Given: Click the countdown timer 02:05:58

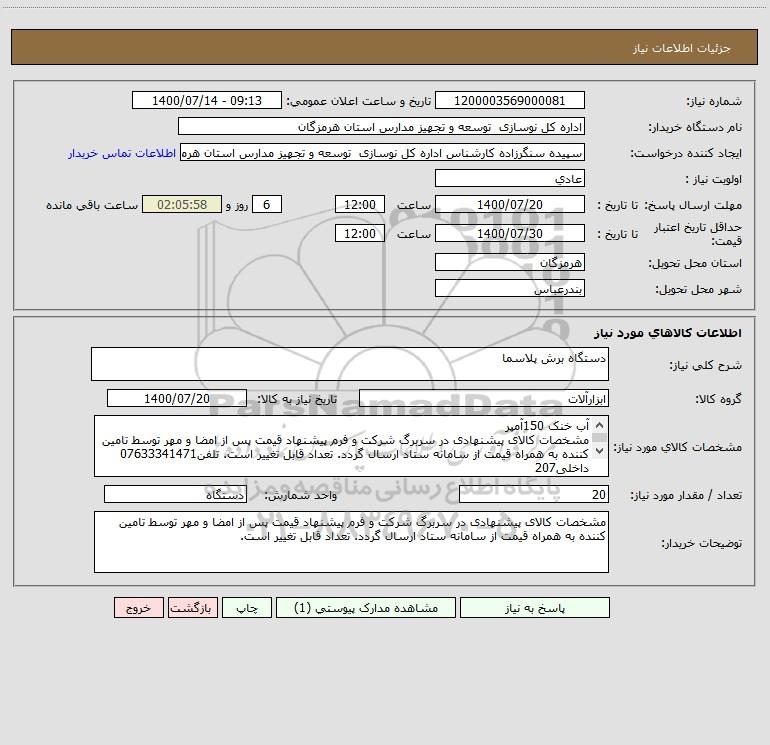Looking at the screenshot, I should 182,205.
